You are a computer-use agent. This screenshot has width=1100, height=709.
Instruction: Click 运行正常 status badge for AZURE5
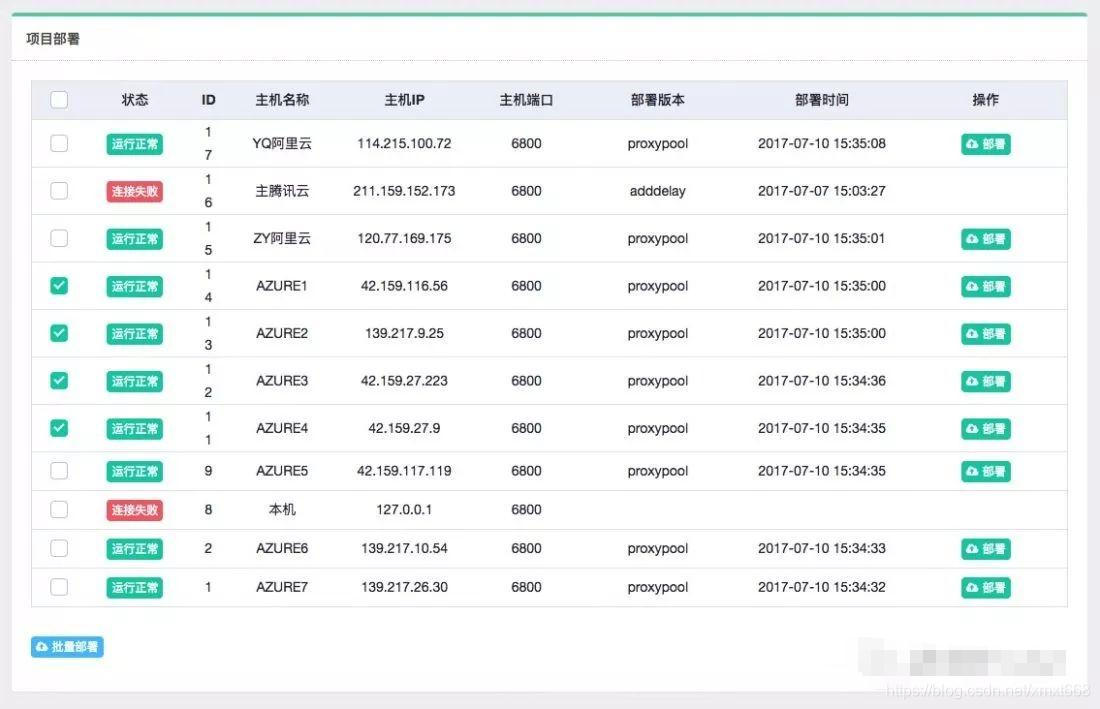(135, 471)
